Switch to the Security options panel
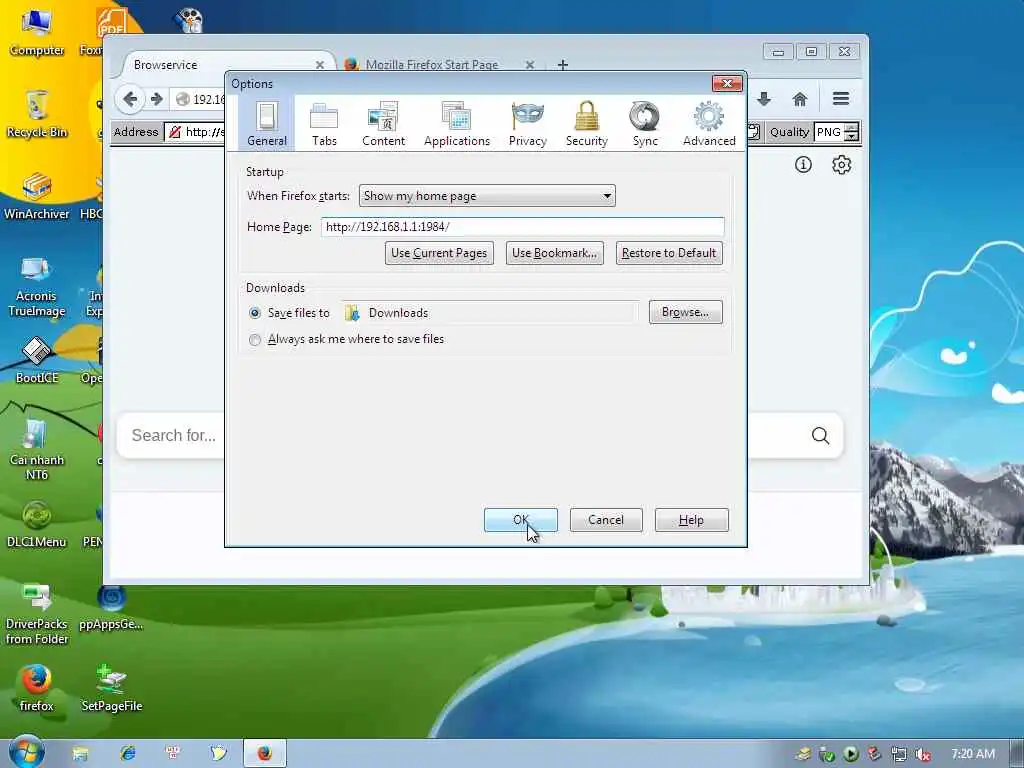 tap(586, 123)
